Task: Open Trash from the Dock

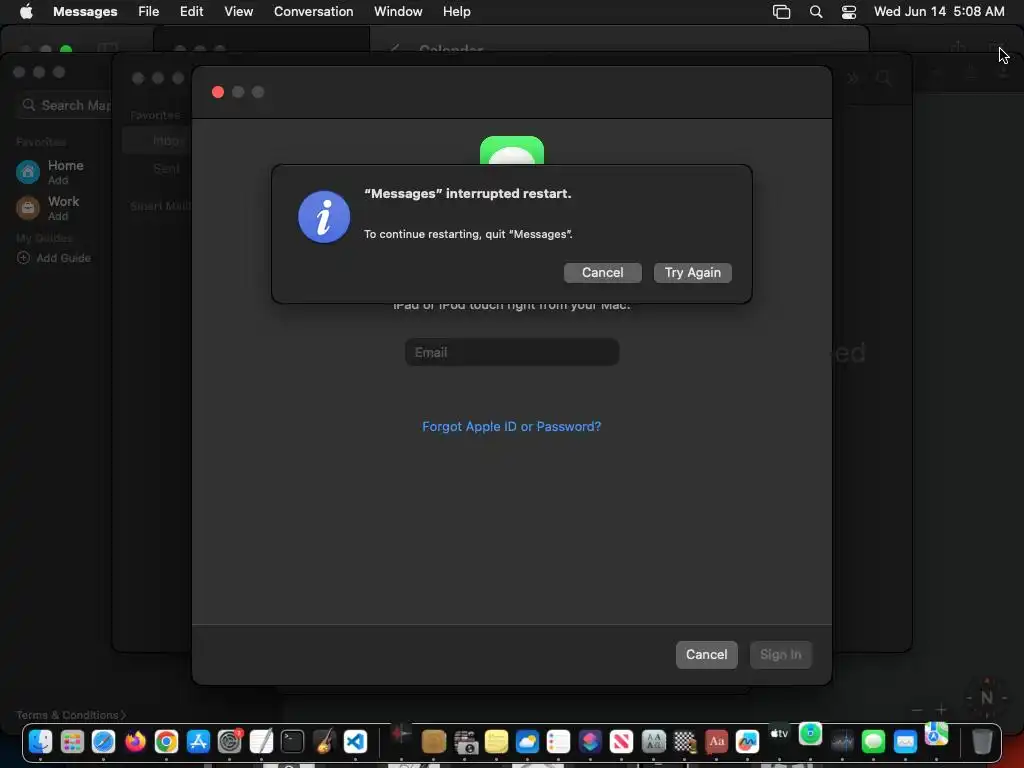Action: tap(982, 742)
